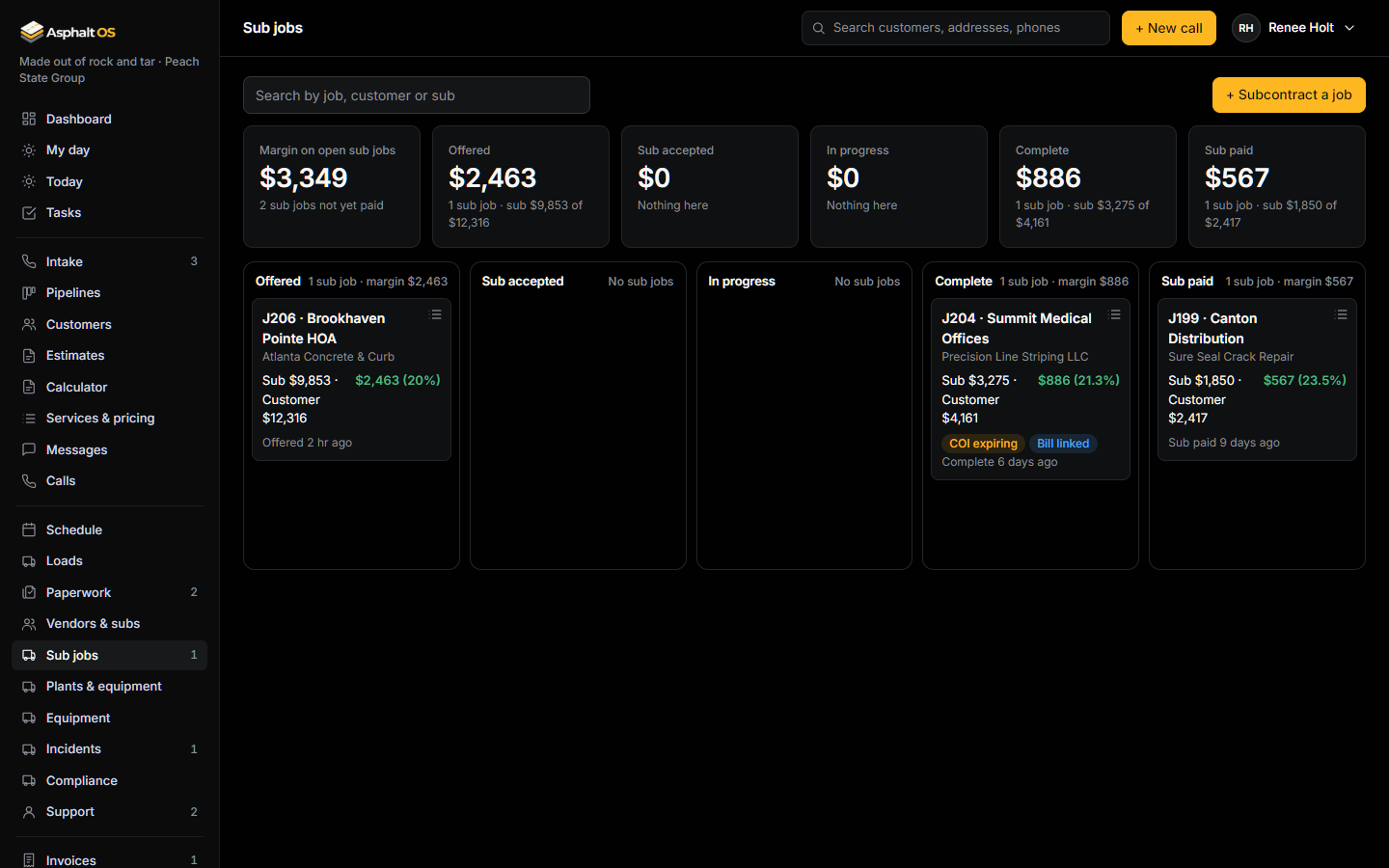Click the Bill linked badge
The width and height of the screenshot is (1389, 868).
(1063, 444)
